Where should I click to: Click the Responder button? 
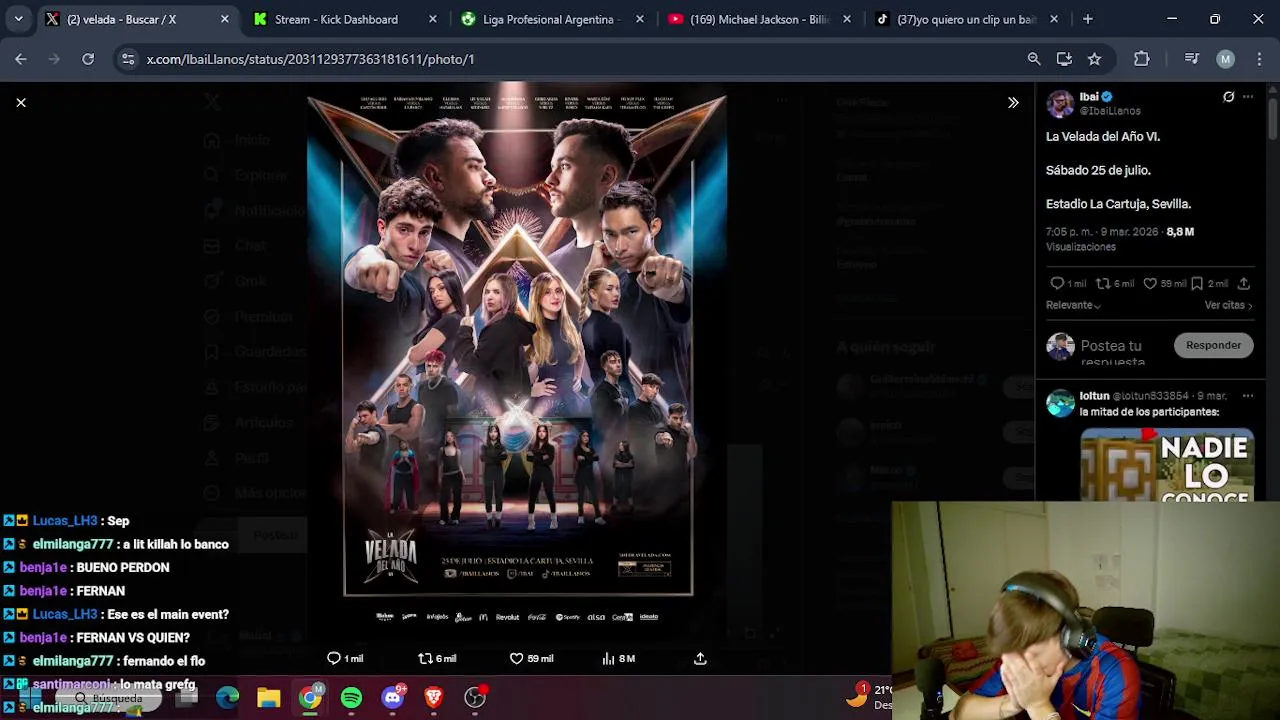1213,345
